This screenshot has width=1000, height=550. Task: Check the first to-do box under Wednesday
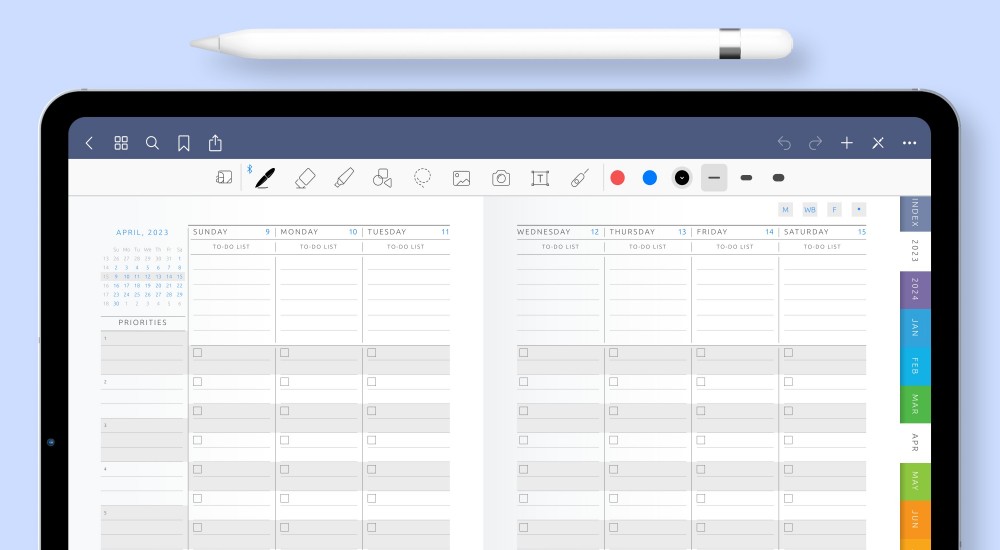[524, 352]
